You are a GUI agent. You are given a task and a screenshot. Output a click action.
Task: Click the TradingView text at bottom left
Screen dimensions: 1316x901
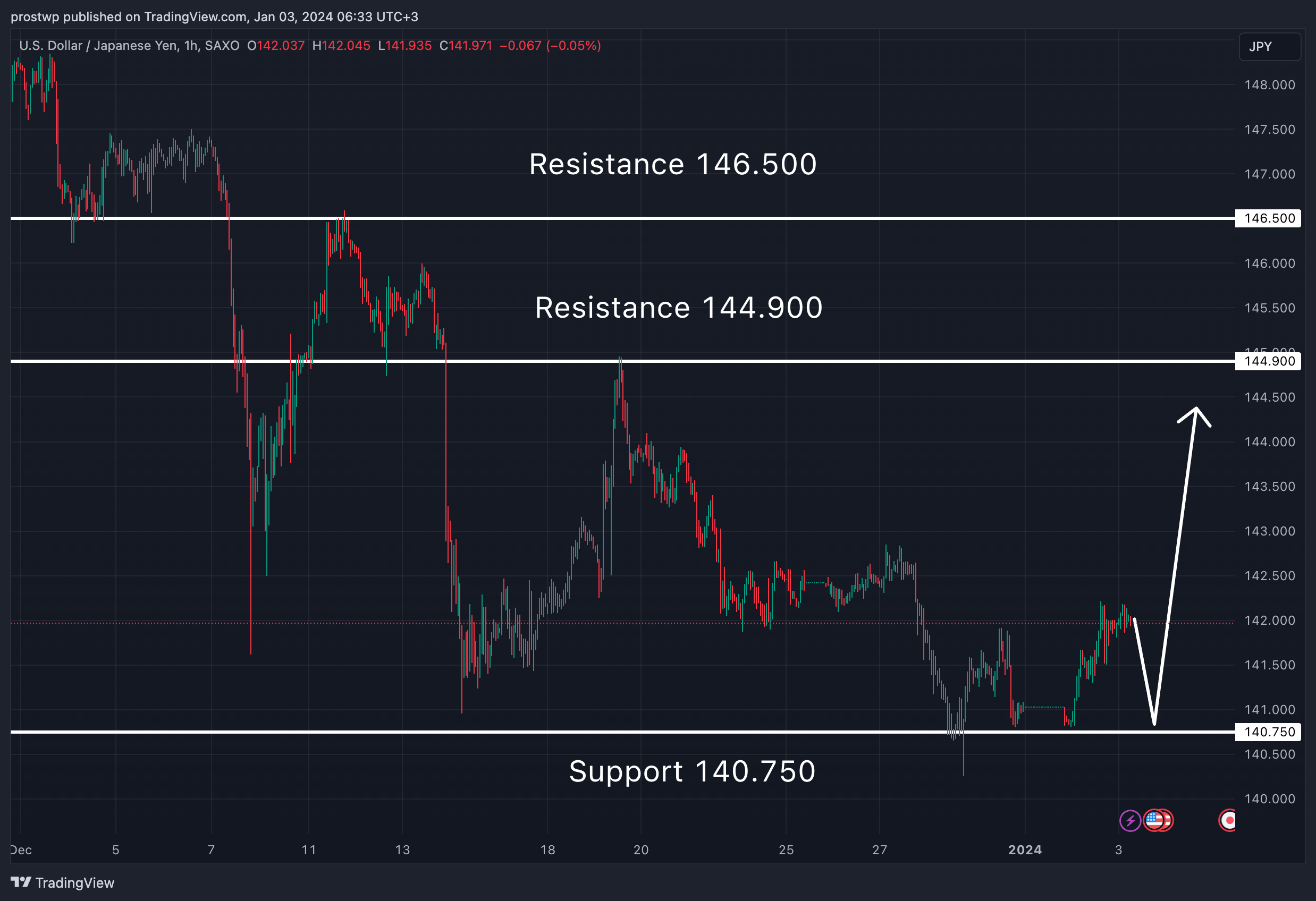click(x=75, y=883)
